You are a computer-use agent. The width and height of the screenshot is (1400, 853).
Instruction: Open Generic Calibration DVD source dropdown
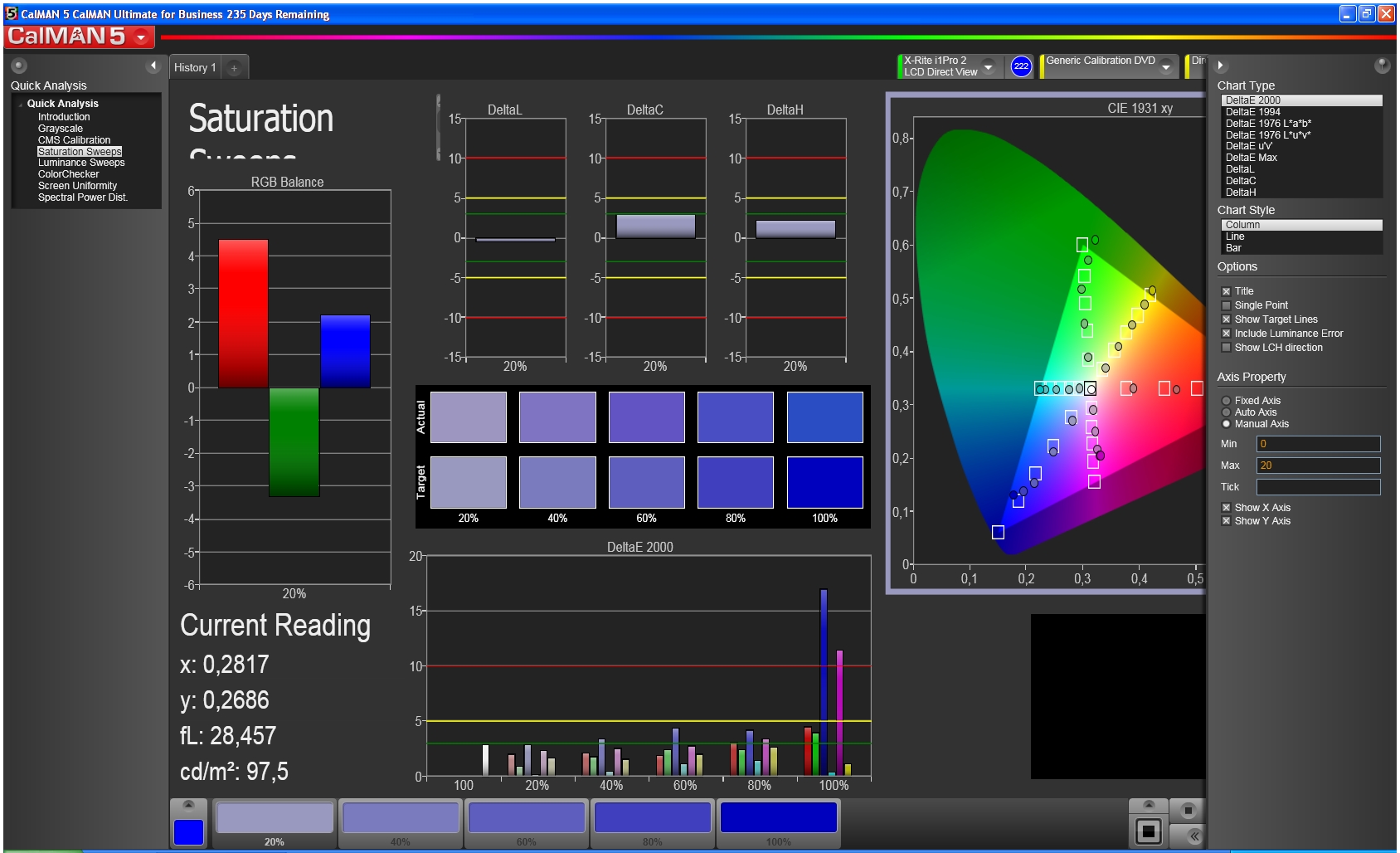pos(1166,66)
